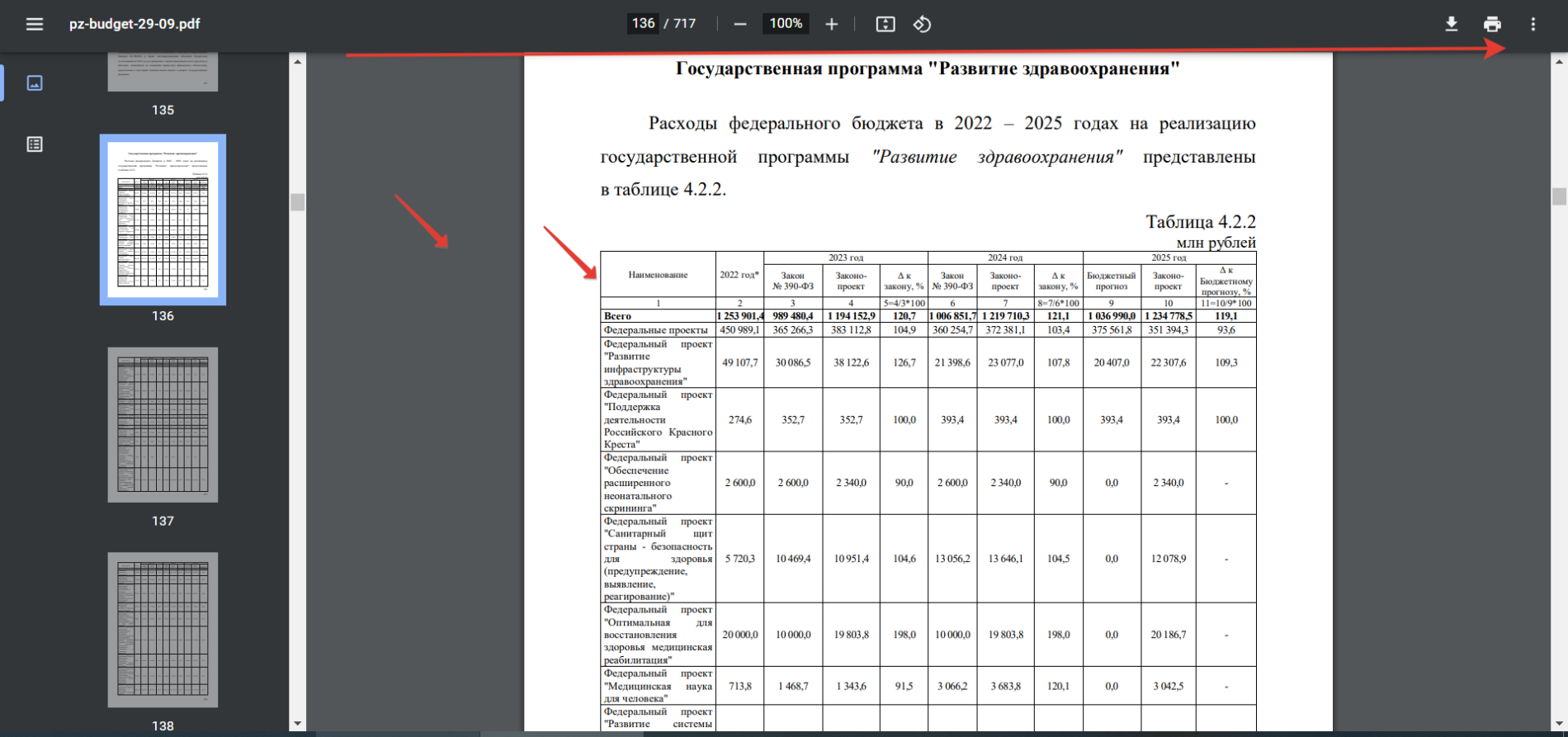Viewport: 1568px width, 737px height.
Task: Click the value 12 078,9
Action: coord(1169,559)
